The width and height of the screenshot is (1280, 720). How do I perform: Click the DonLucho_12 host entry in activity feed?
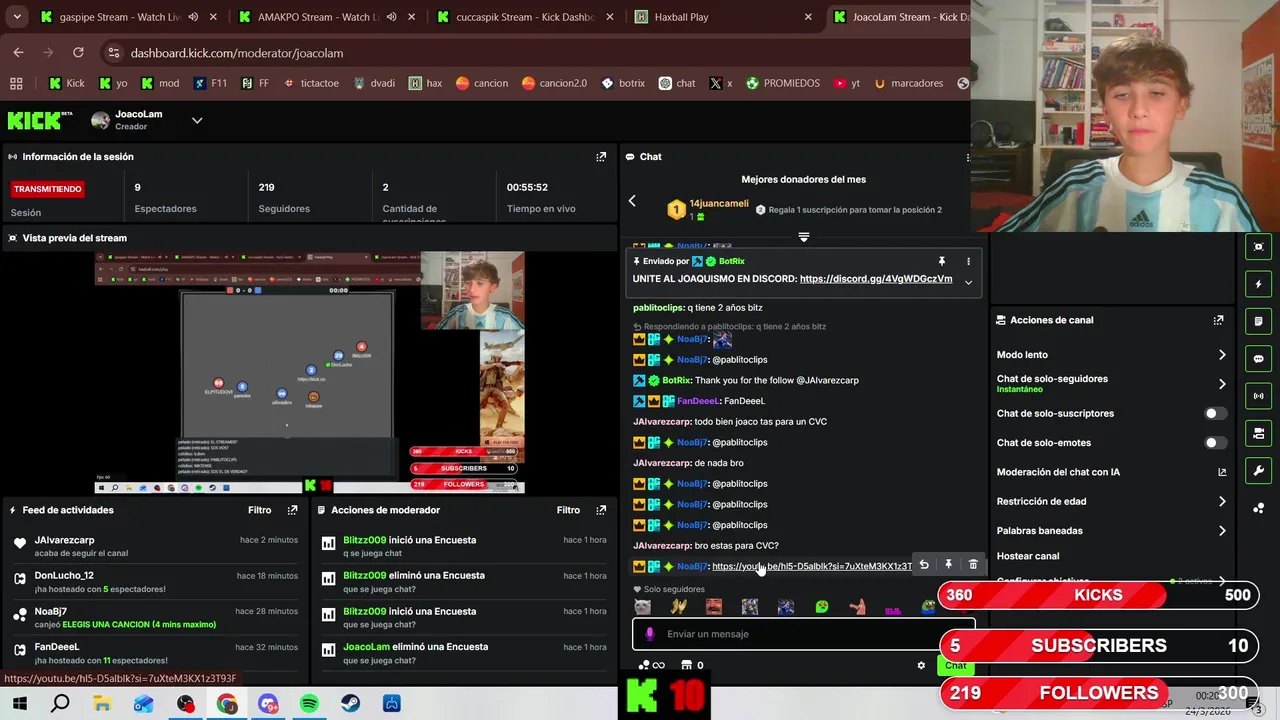[x=156, y=582]
